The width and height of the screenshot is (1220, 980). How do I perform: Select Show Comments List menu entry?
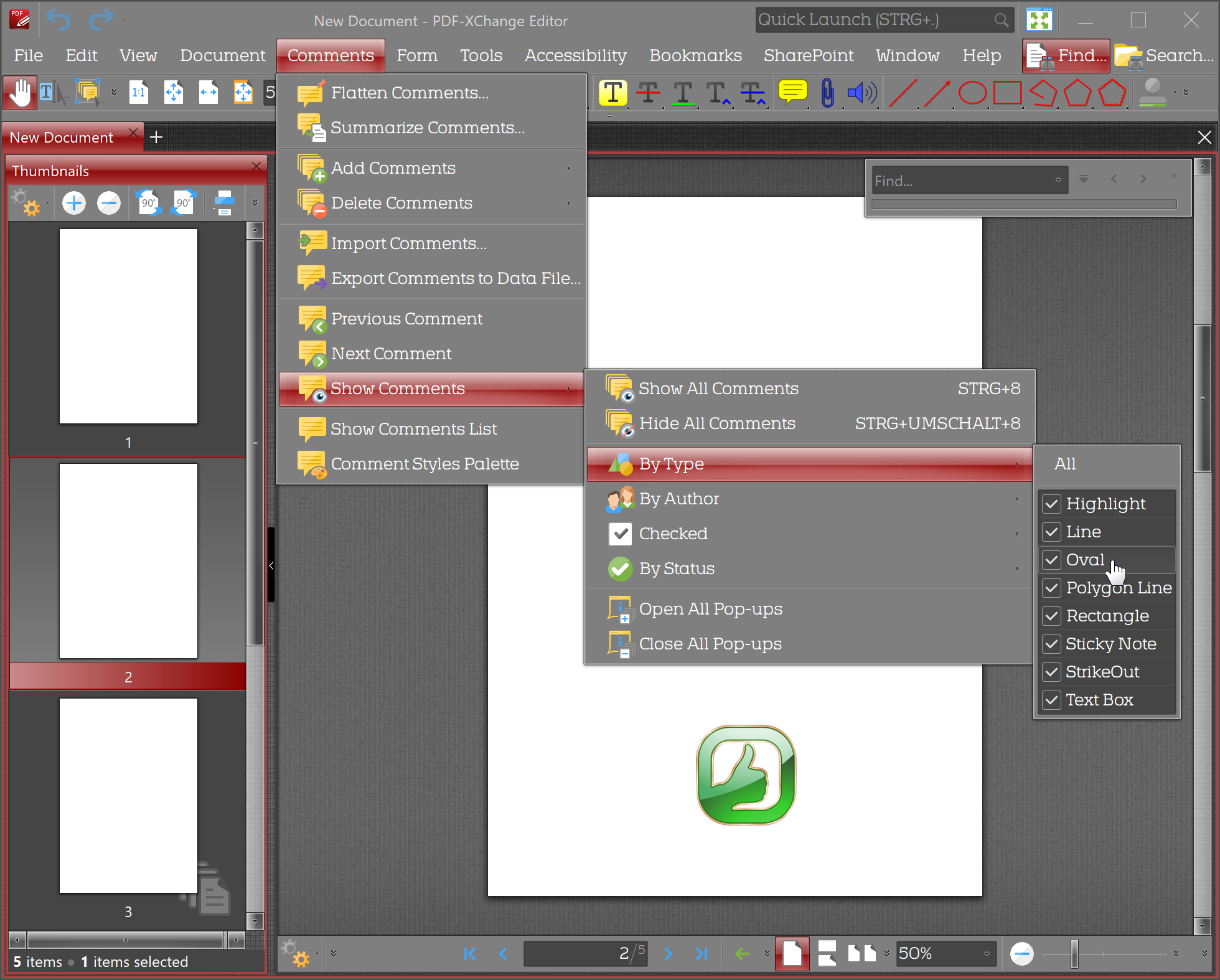(x=413, y=428)
